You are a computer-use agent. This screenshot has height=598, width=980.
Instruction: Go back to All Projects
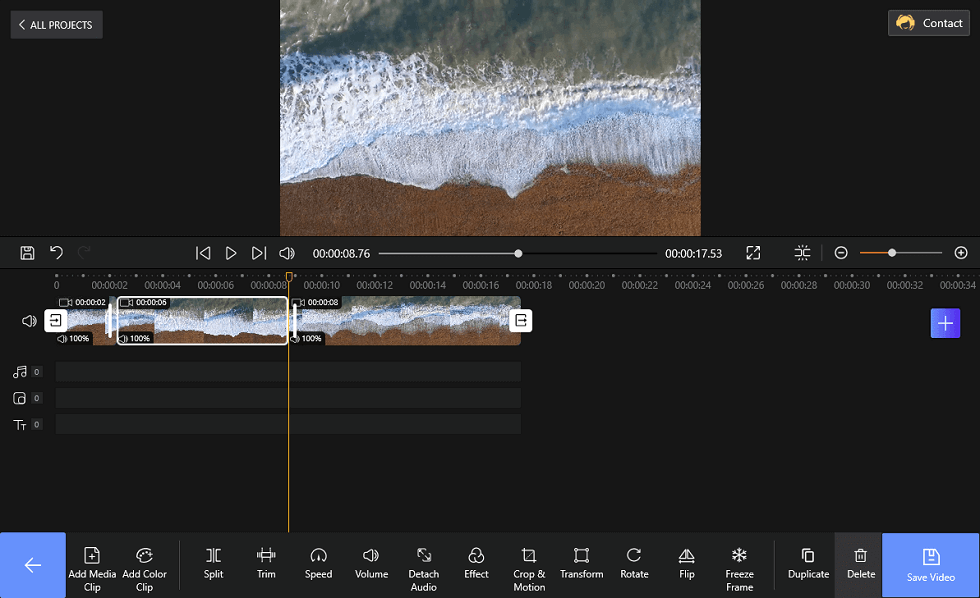click(56, 25)
